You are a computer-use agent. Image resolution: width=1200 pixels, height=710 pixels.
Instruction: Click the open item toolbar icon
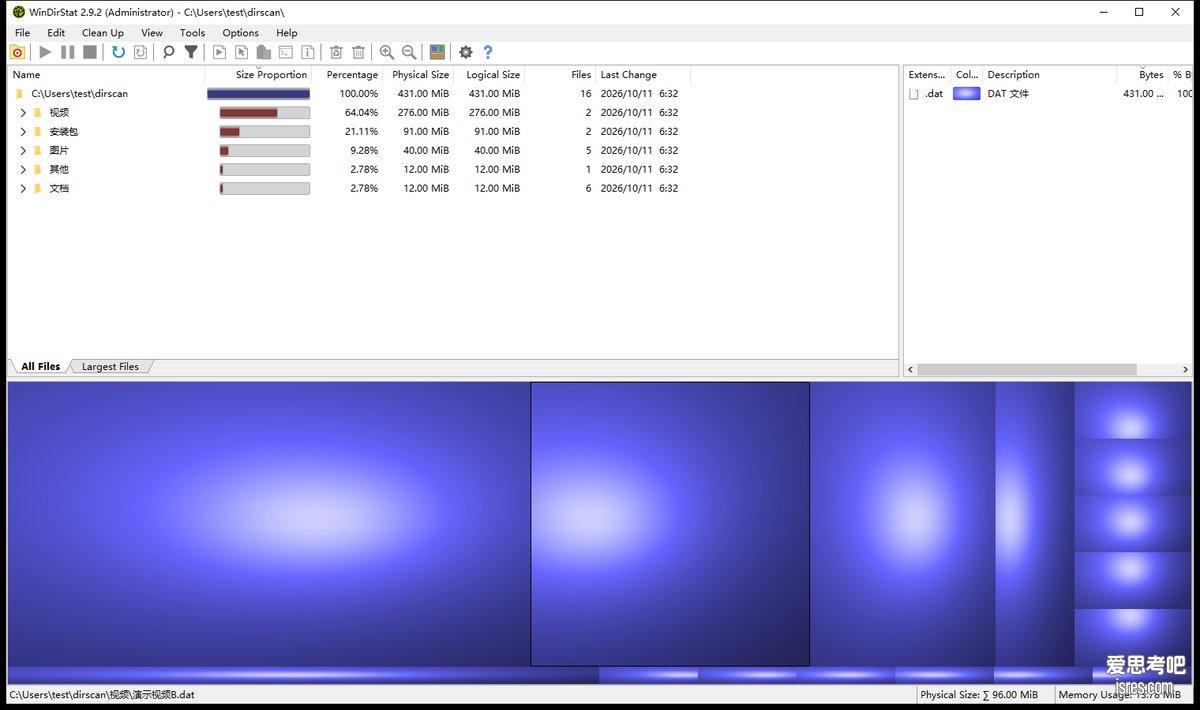[x=219, y=52]
